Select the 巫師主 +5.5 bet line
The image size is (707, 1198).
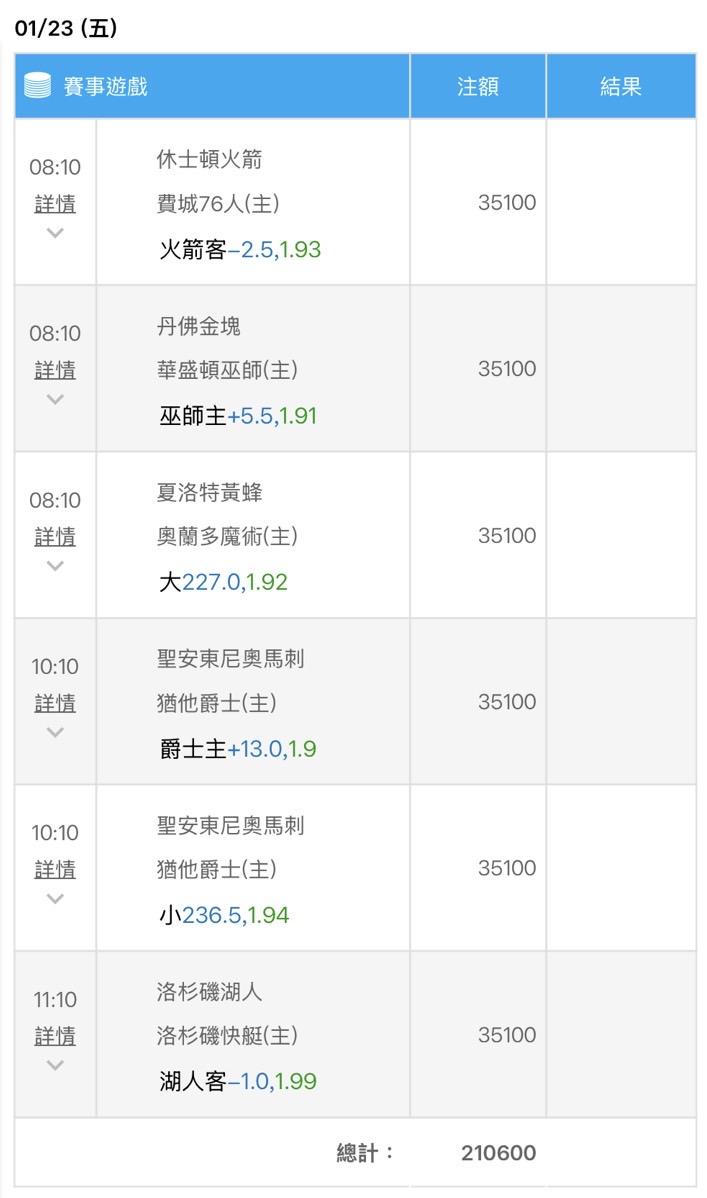[238, 416]
